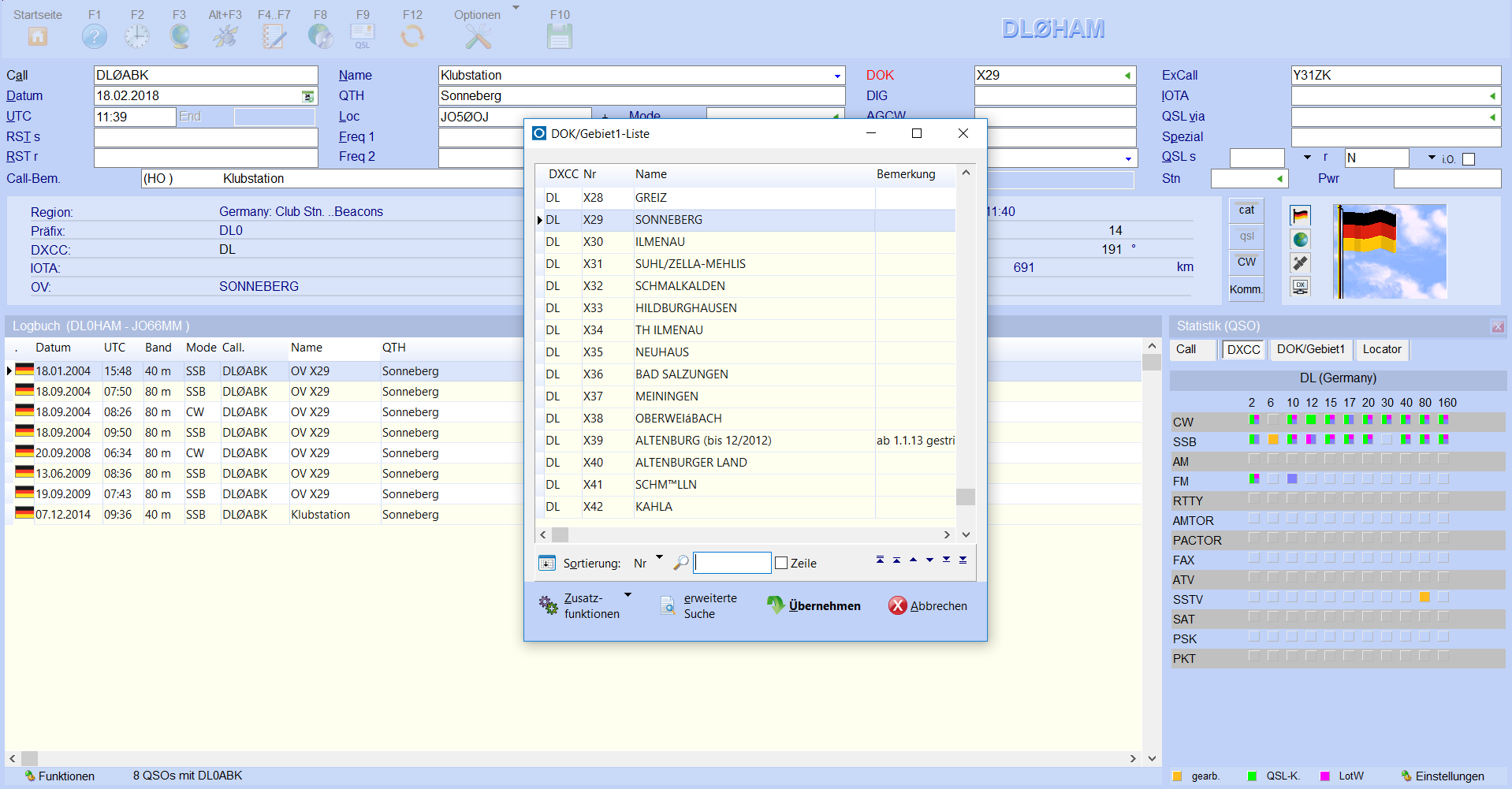Click the dialog search input field
The height and width of the screenshot is (789, 1512).
(x=732, y=563)
